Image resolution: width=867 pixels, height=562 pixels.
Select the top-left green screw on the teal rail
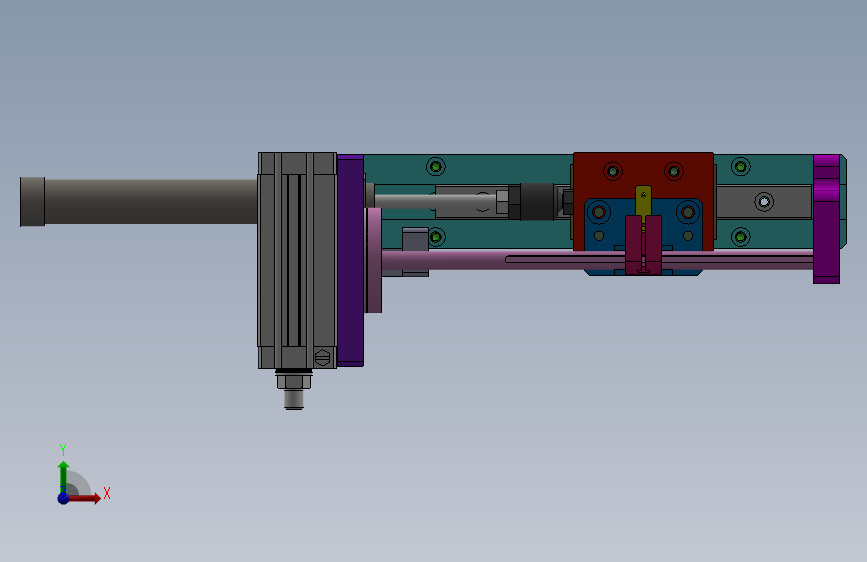click(436, 166)
